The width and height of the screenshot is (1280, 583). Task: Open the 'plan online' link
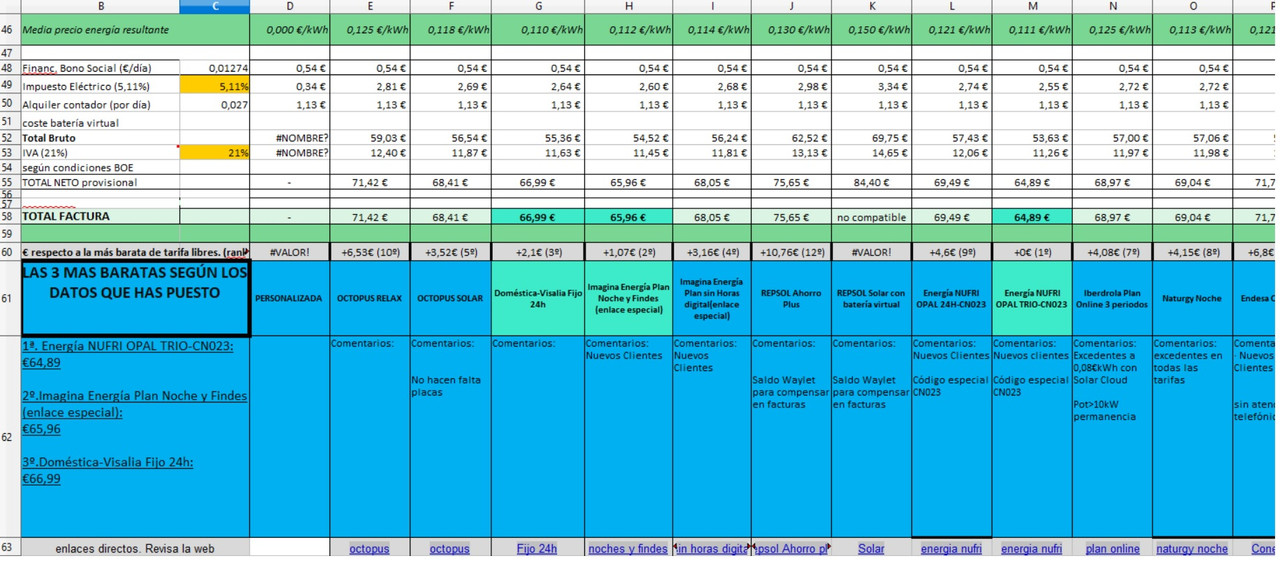point(1112,548)
